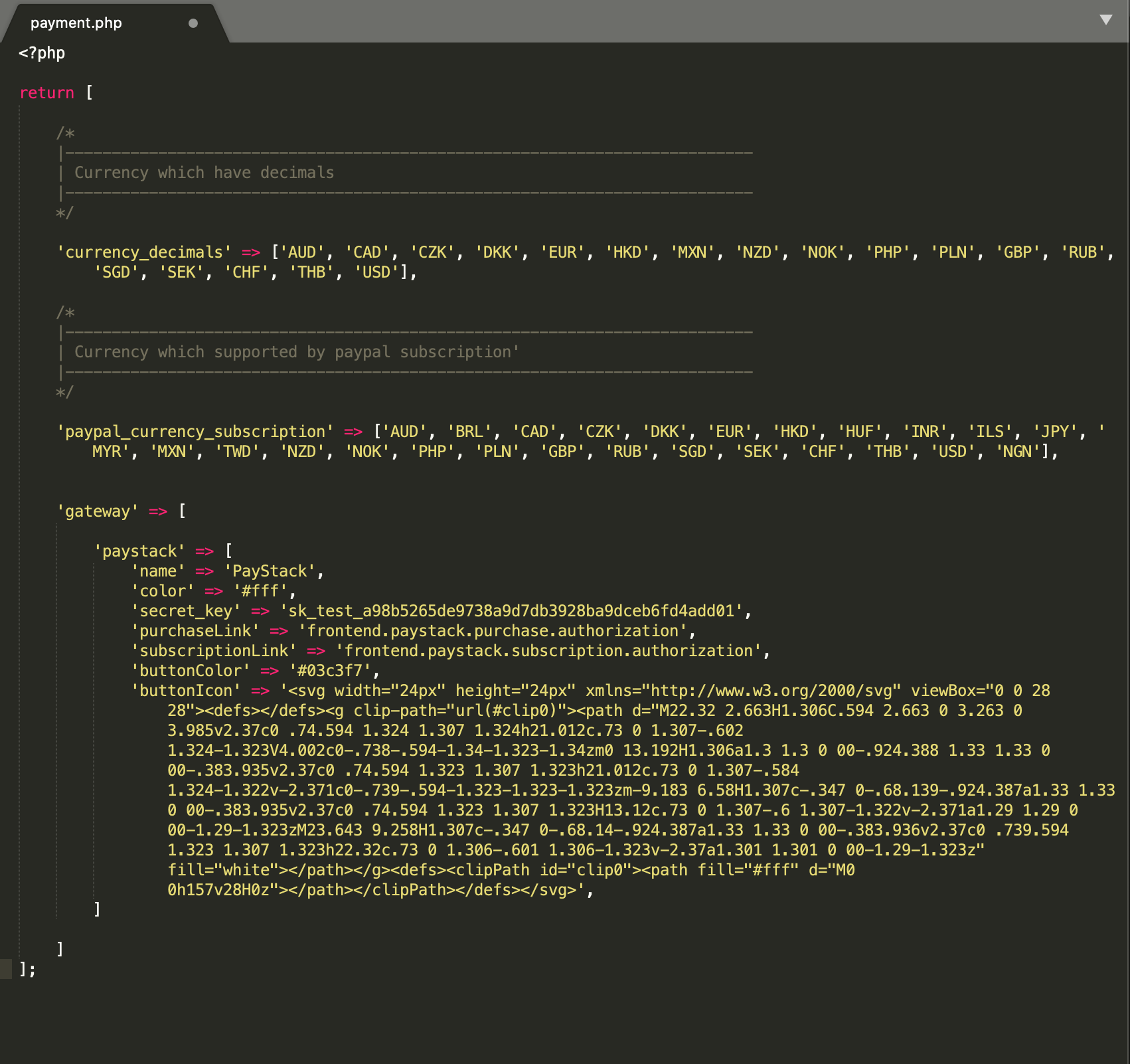Click the closing ]; on the last line

[x=27, y=970]
